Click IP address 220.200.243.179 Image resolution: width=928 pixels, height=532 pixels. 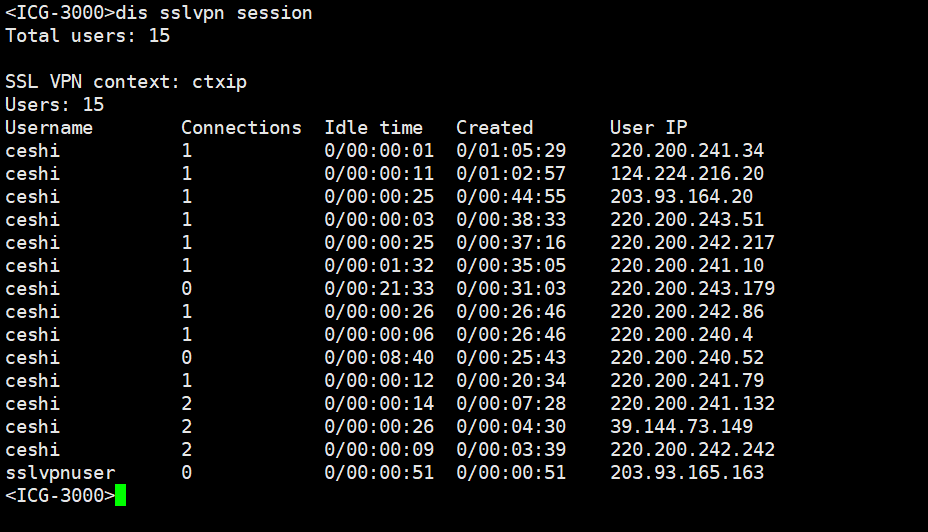coord(692,289)
